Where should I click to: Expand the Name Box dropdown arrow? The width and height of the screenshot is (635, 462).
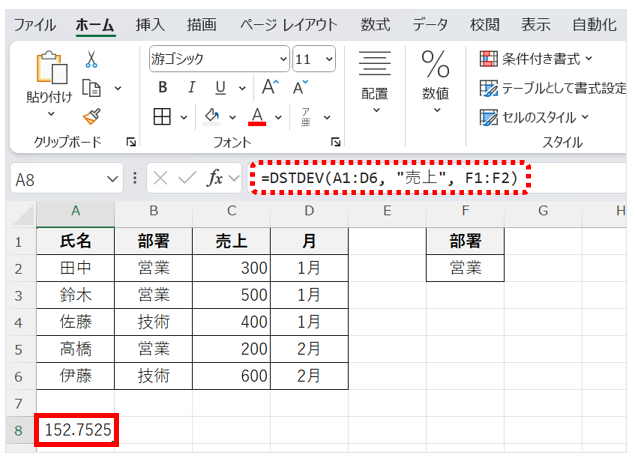point(112,179)
